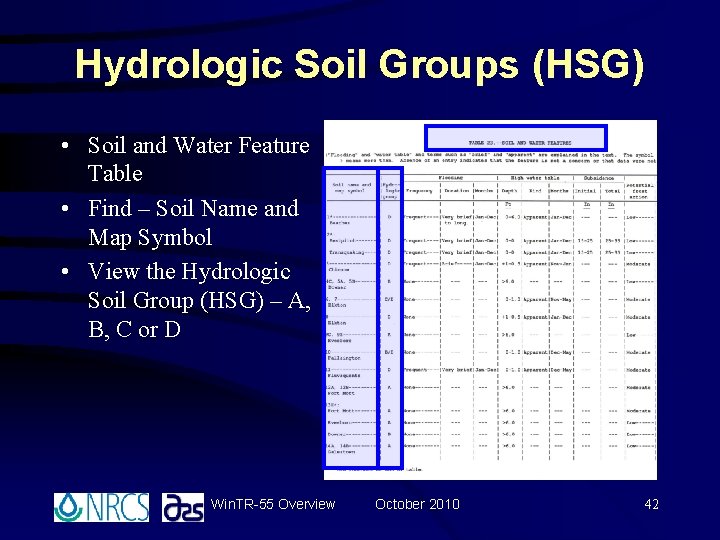Click the Fallsington soil row name
720x540 pixels.
tap(344, 358)
